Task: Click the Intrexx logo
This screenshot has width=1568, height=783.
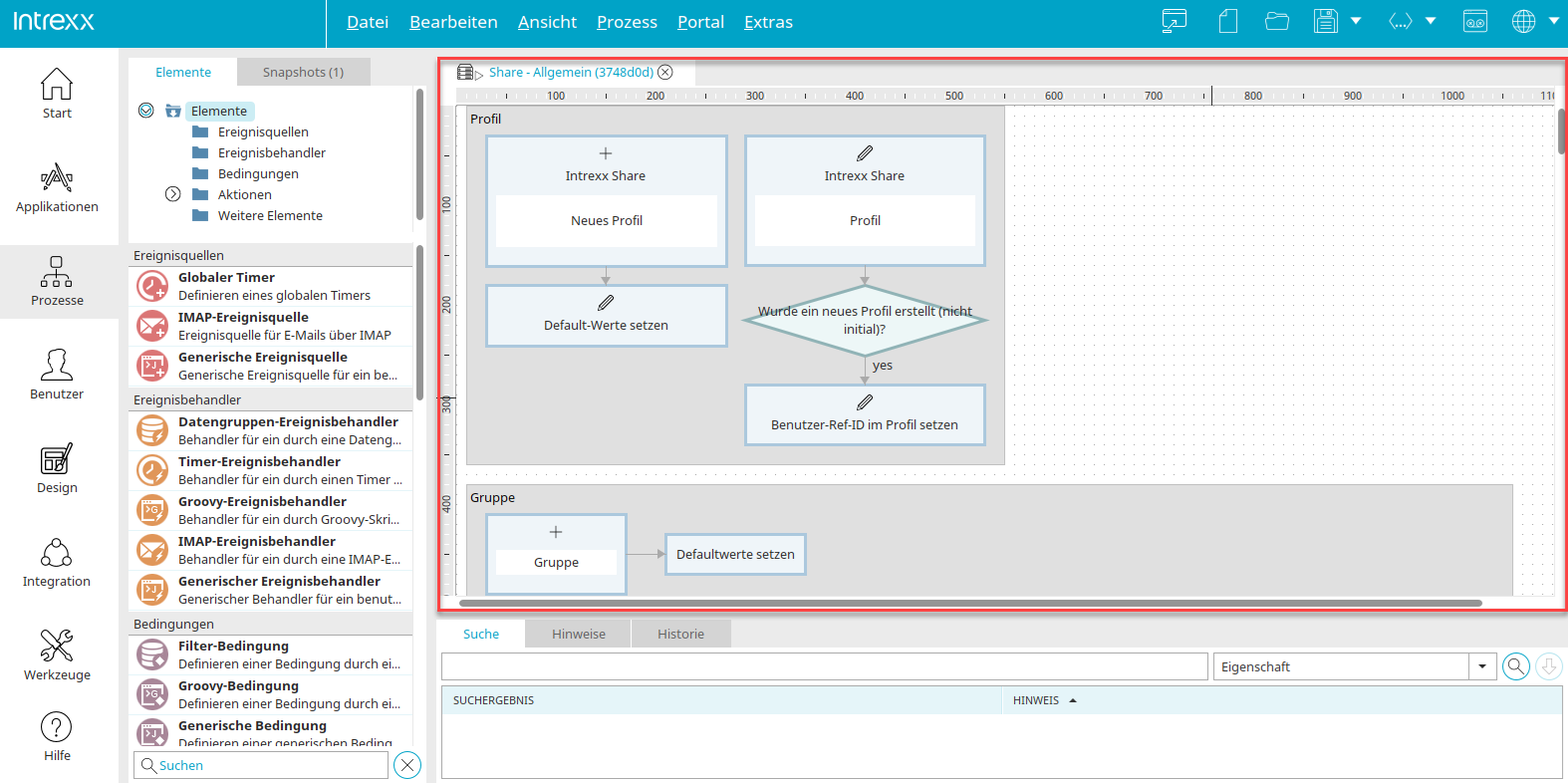Action: [x=54, y=21]
